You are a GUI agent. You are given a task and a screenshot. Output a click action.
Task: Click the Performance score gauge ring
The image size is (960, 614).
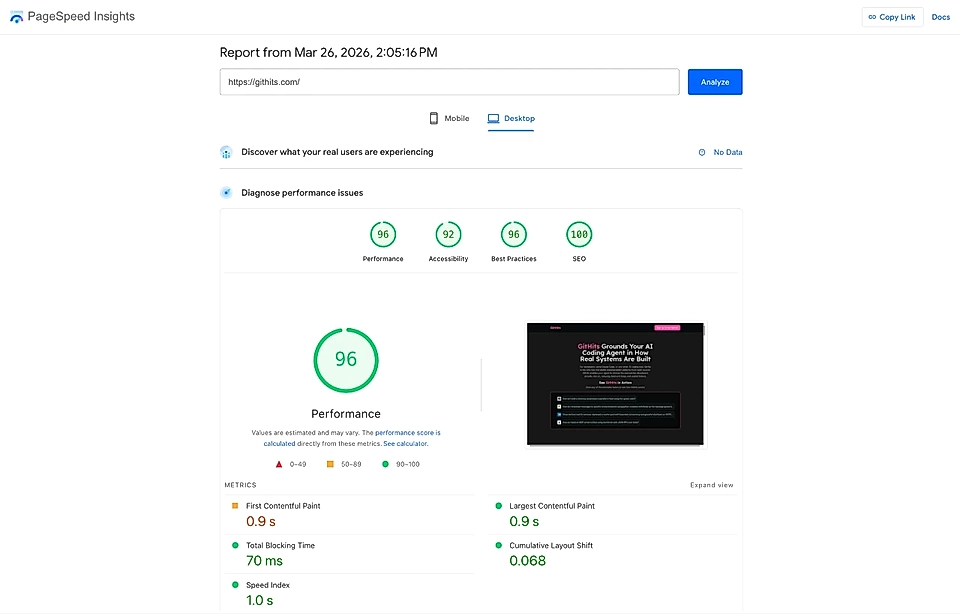coord(346,359)
